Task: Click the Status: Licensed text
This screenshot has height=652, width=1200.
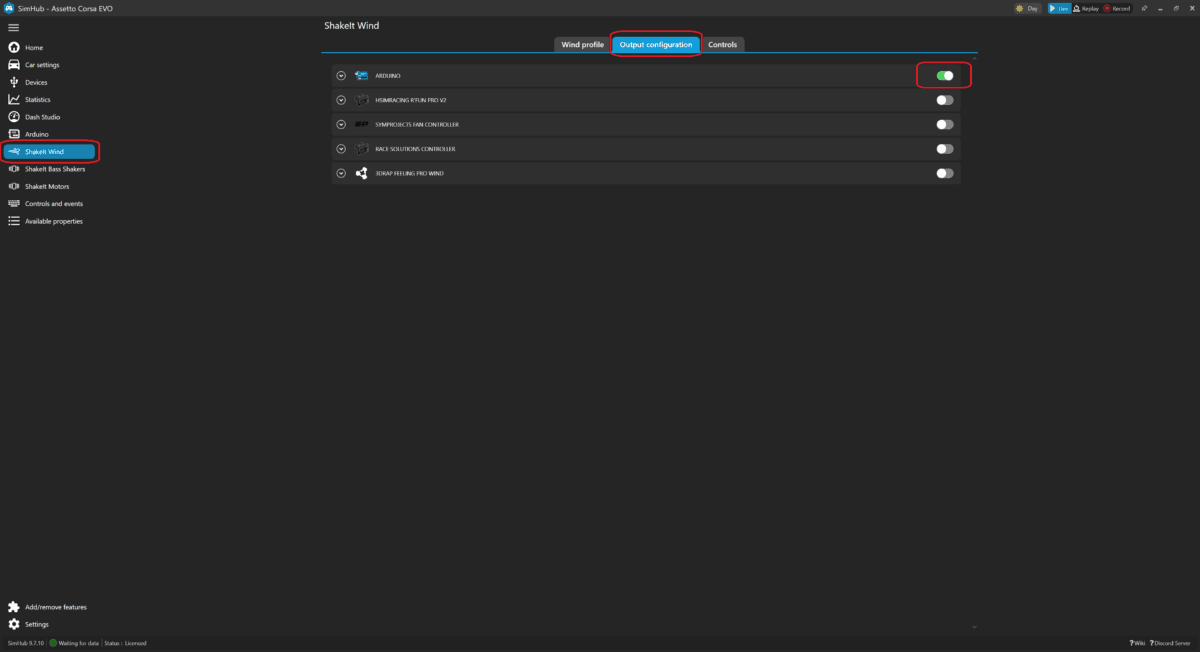Action: [x=127, y=643]
